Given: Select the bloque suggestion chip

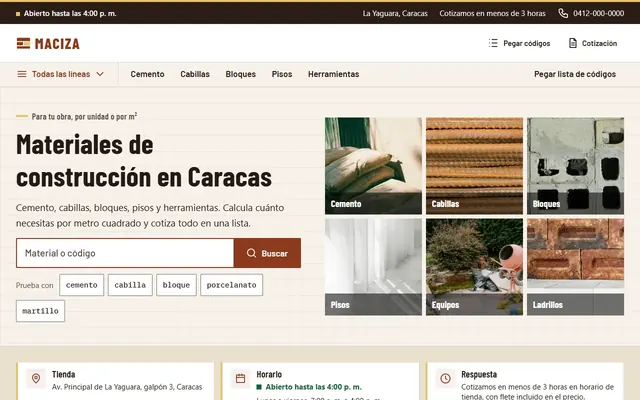Looking at the screenshot, I should point(176,285).
